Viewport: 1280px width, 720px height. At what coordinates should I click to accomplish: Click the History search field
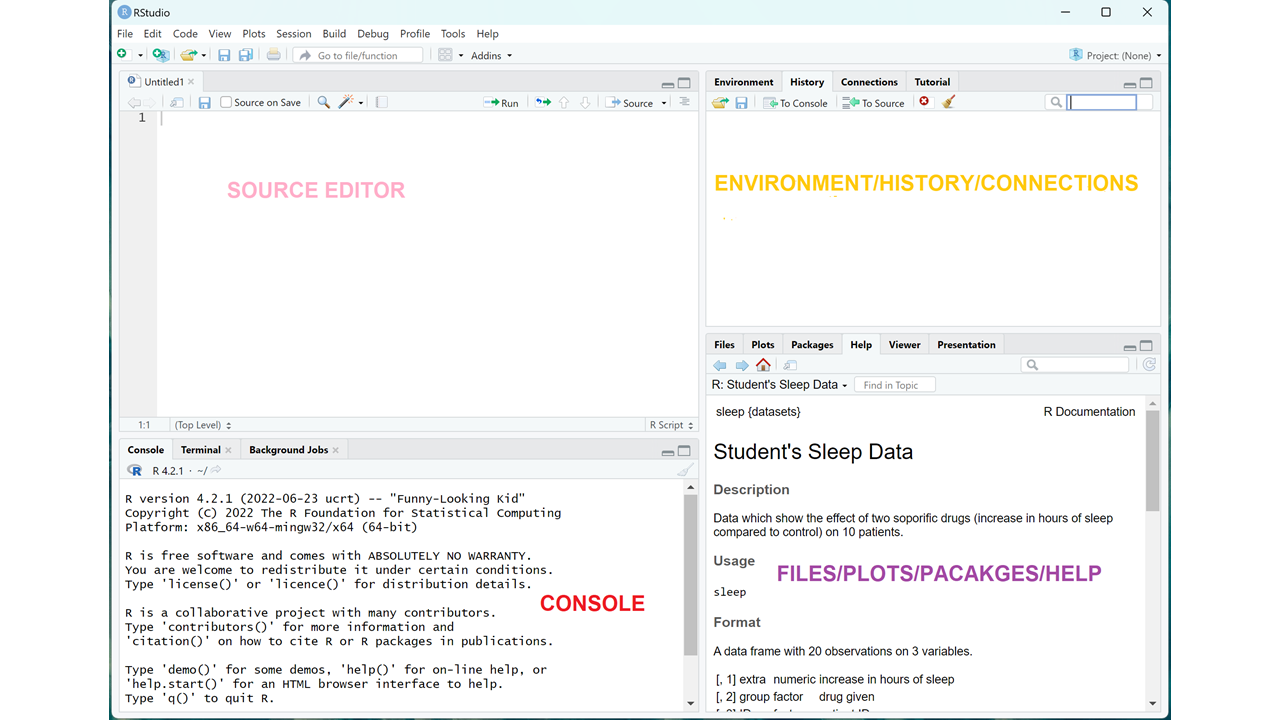tap(1101, 102)
